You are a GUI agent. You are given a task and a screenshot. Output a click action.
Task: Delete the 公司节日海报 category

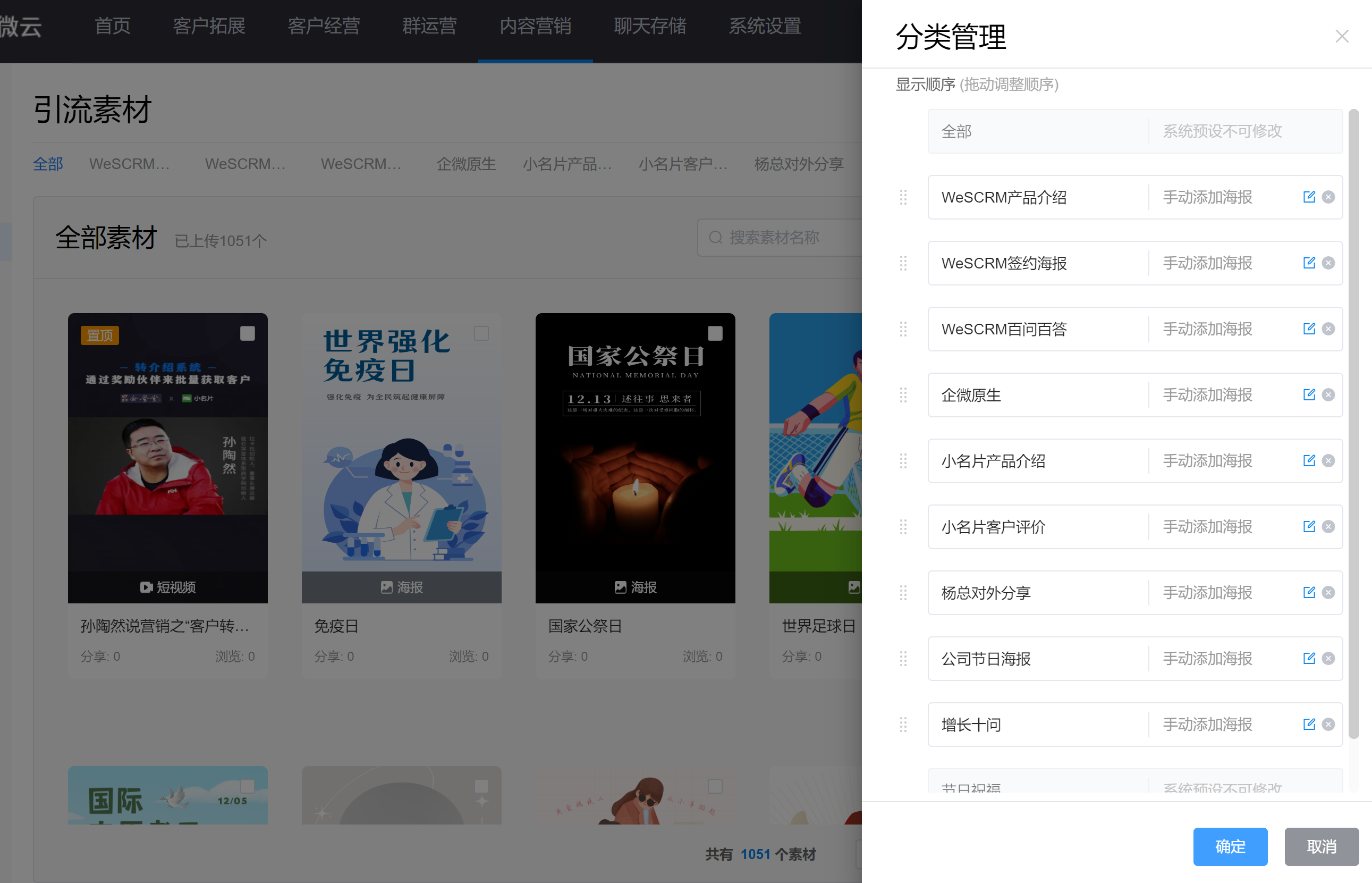pos(1328,658)
